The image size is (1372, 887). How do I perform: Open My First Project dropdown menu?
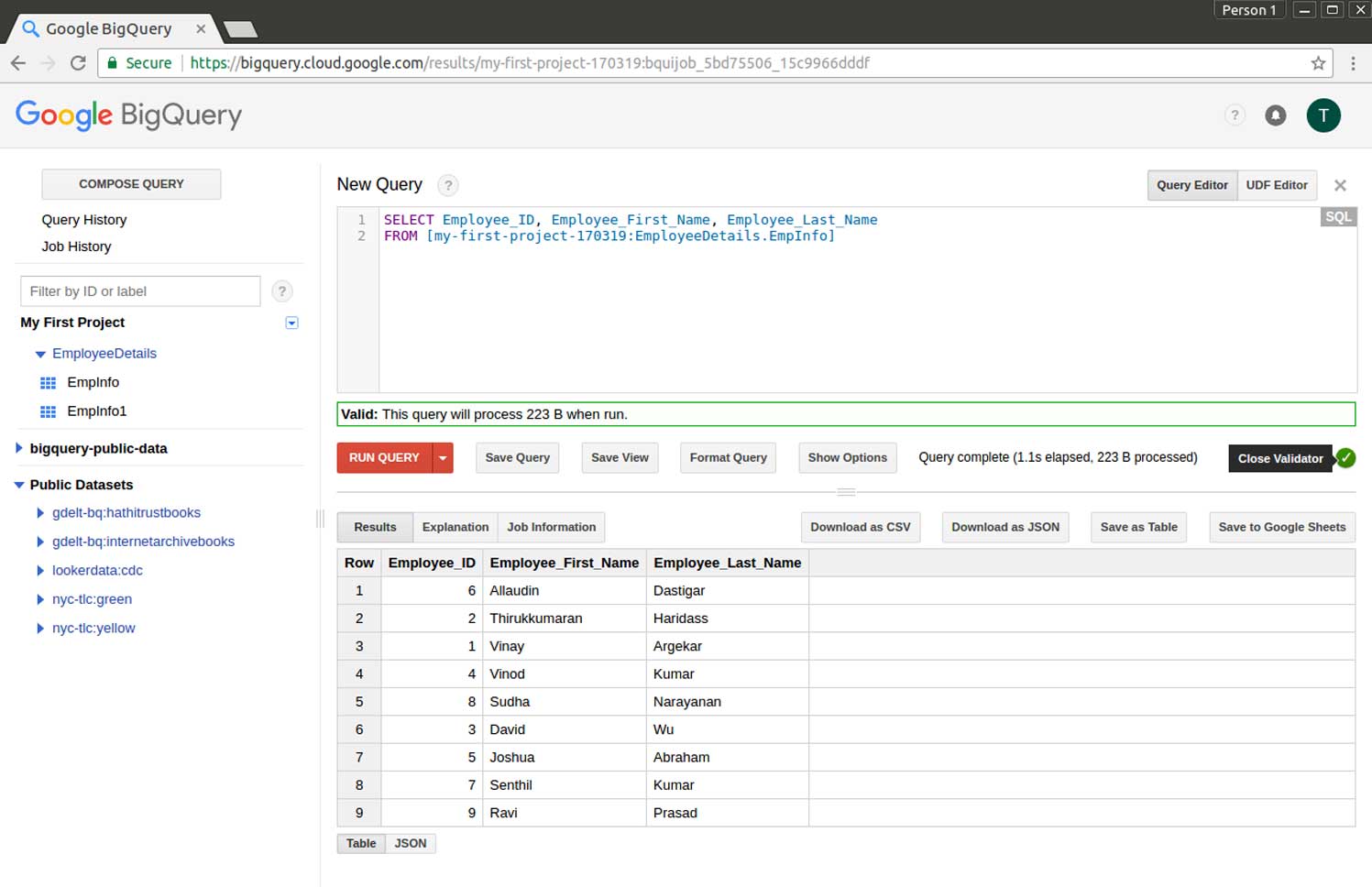point(291,323)
